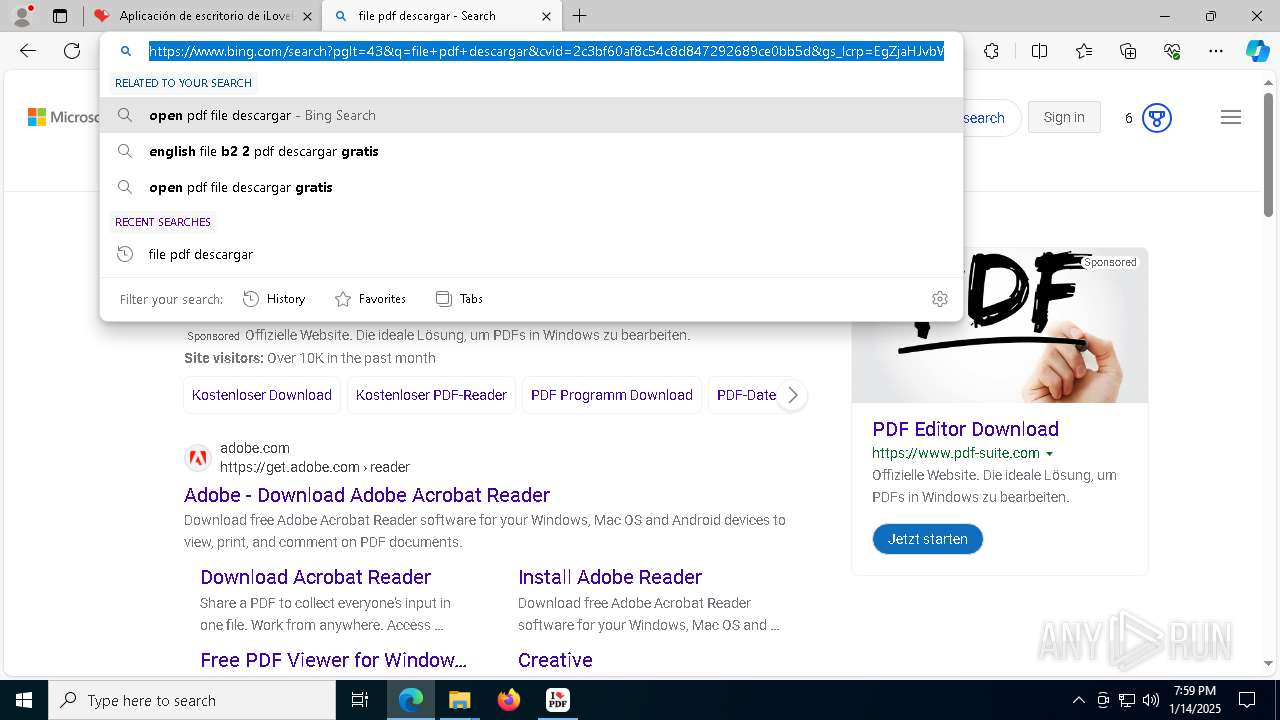Open Extensions puzzle icon

coord(991,51)
